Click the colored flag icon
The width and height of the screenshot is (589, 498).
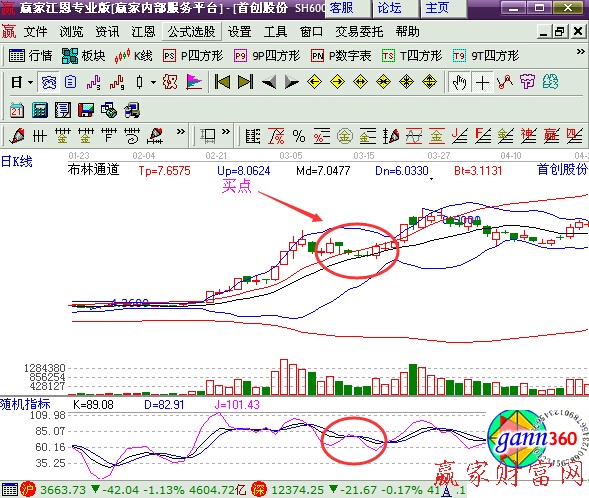[194, 82]
